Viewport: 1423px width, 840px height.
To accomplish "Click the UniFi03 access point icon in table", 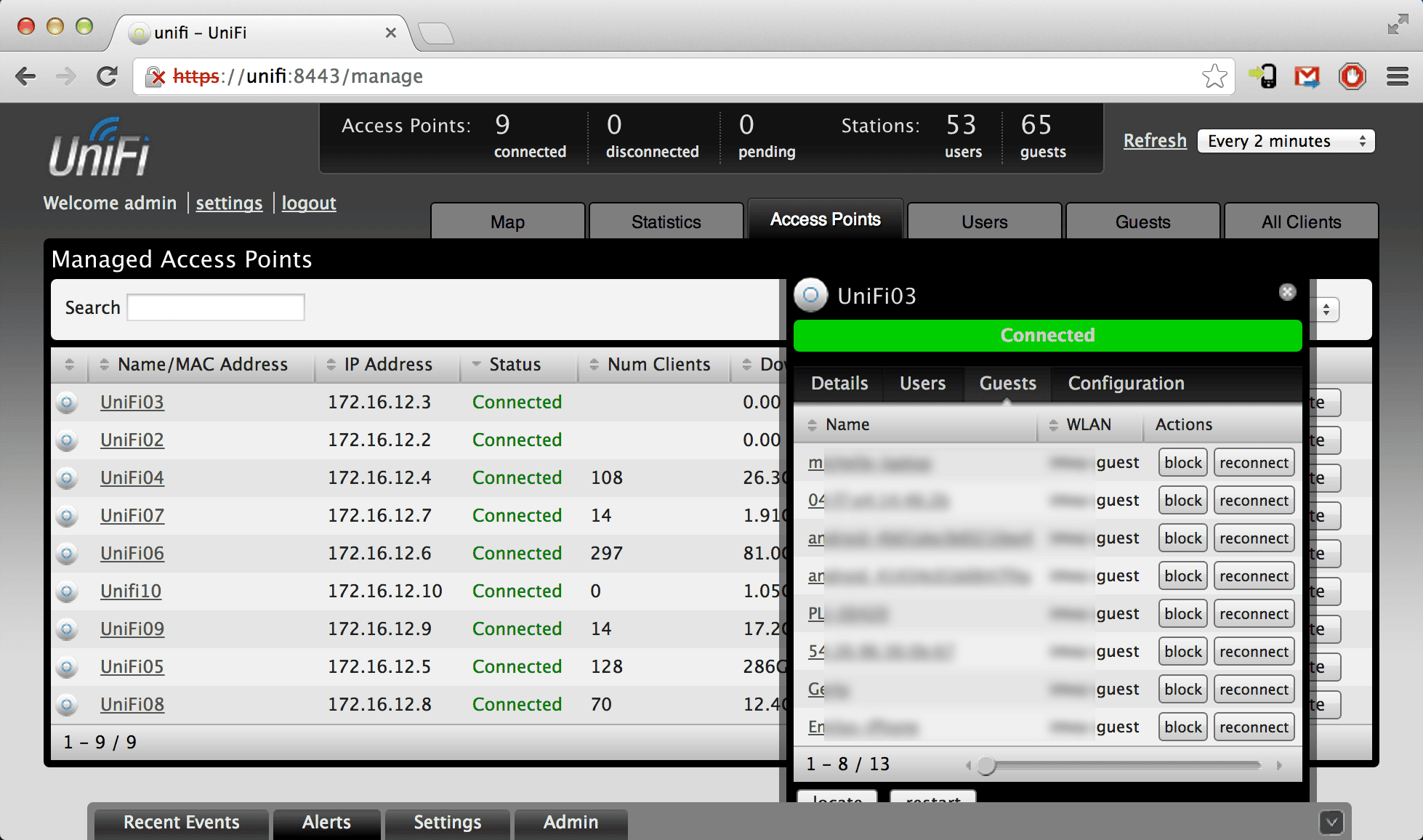I will pyautogui.click(x=67, y=403).
